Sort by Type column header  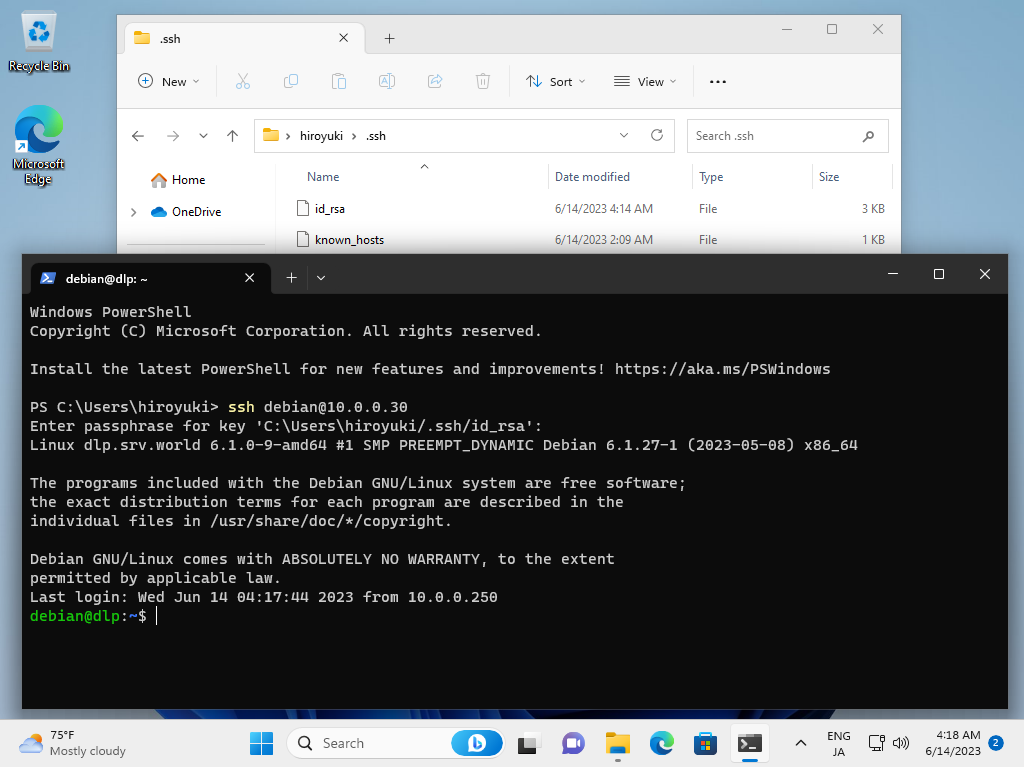(x=711, y=177)
